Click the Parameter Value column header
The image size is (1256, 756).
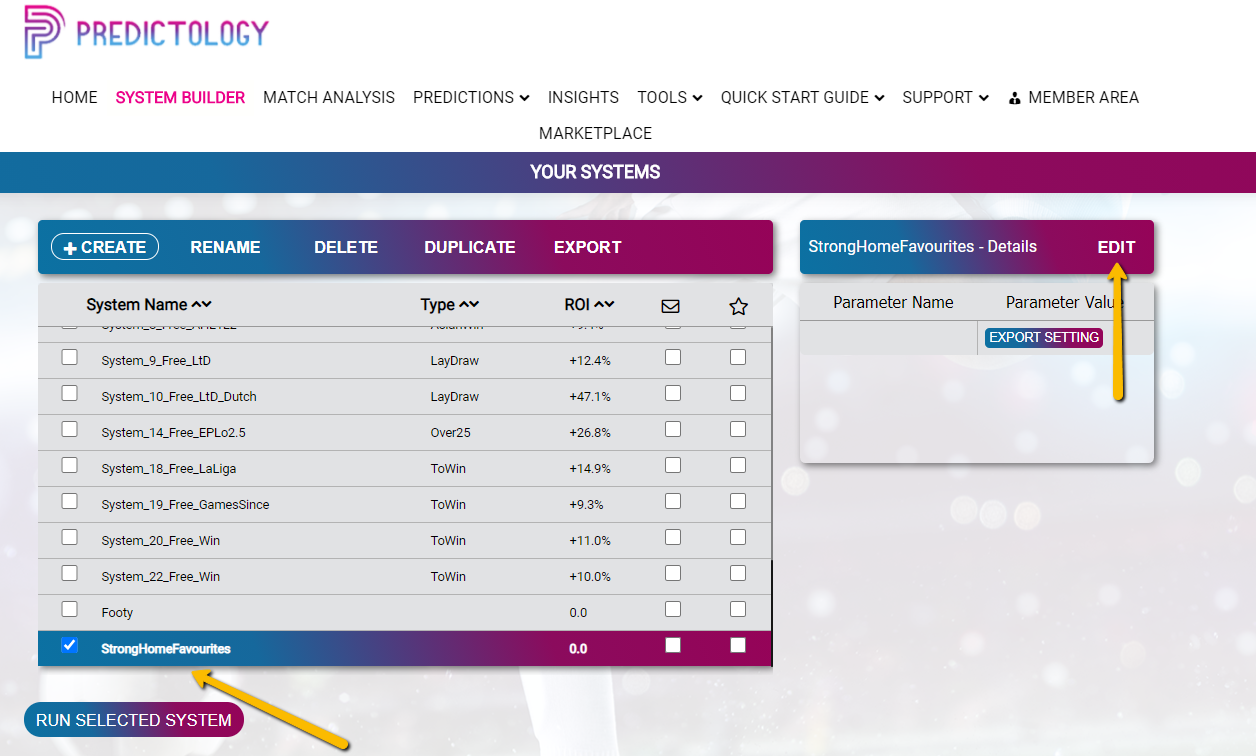(x=1064, y=302)
